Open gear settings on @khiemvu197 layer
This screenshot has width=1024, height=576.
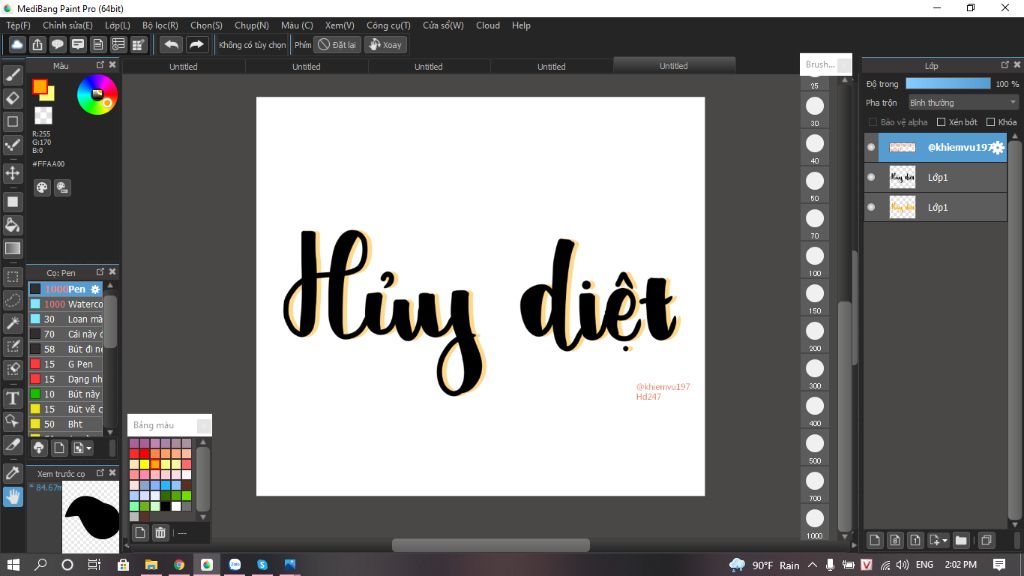pyautogui.click(x=997, y=148)
